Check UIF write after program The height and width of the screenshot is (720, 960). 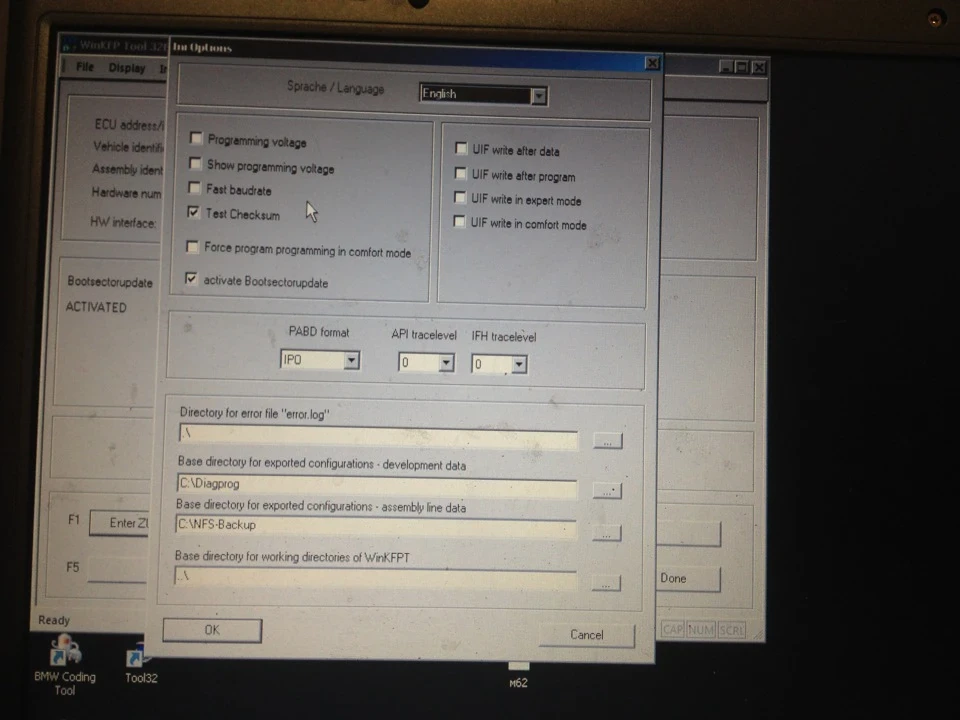[x=460, y=173]
